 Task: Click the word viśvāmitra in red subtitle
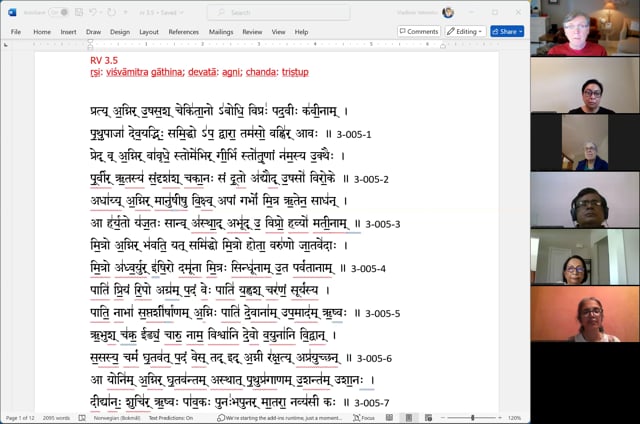(x=127, y=72)
